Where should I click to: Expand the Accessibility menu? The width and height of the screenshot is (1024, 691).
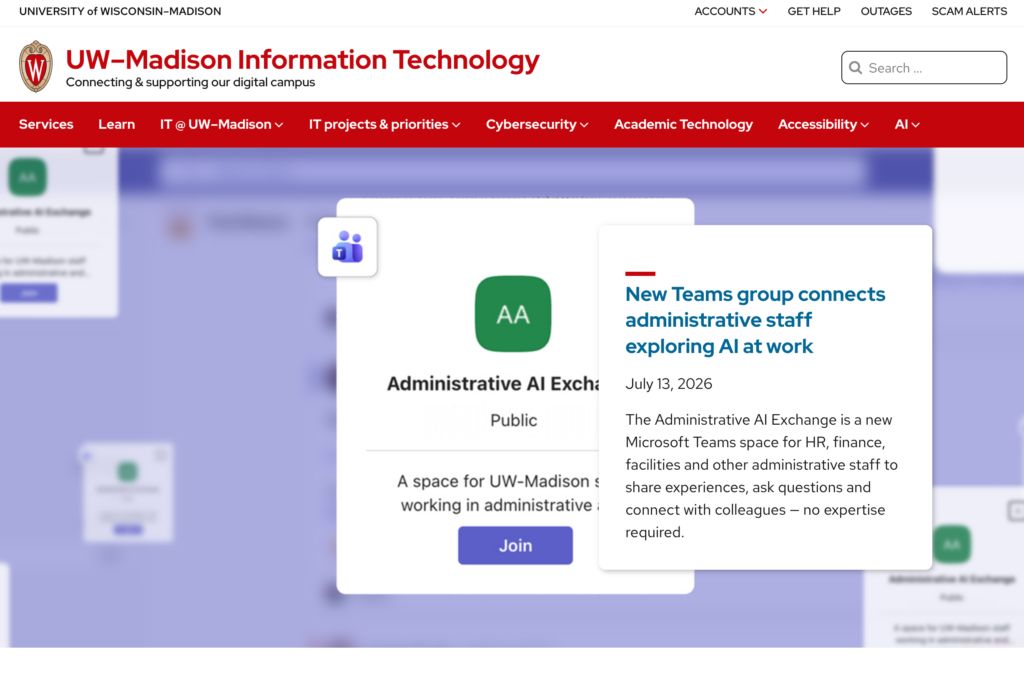pyautogui.click(x=823, y=124)
